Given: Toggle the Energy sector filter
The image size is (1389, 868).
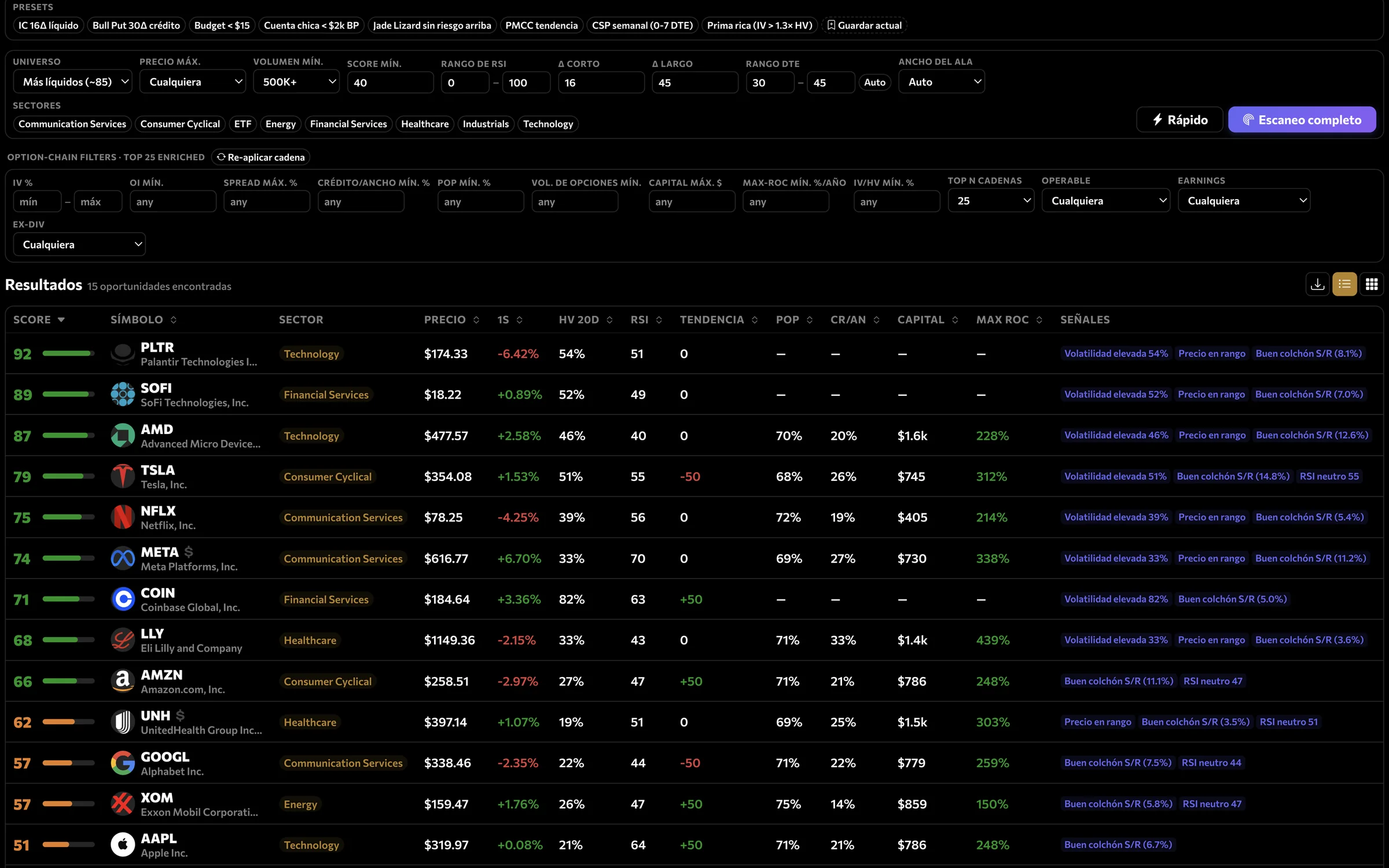Looking at the screenshot, I should pos(281,124).
